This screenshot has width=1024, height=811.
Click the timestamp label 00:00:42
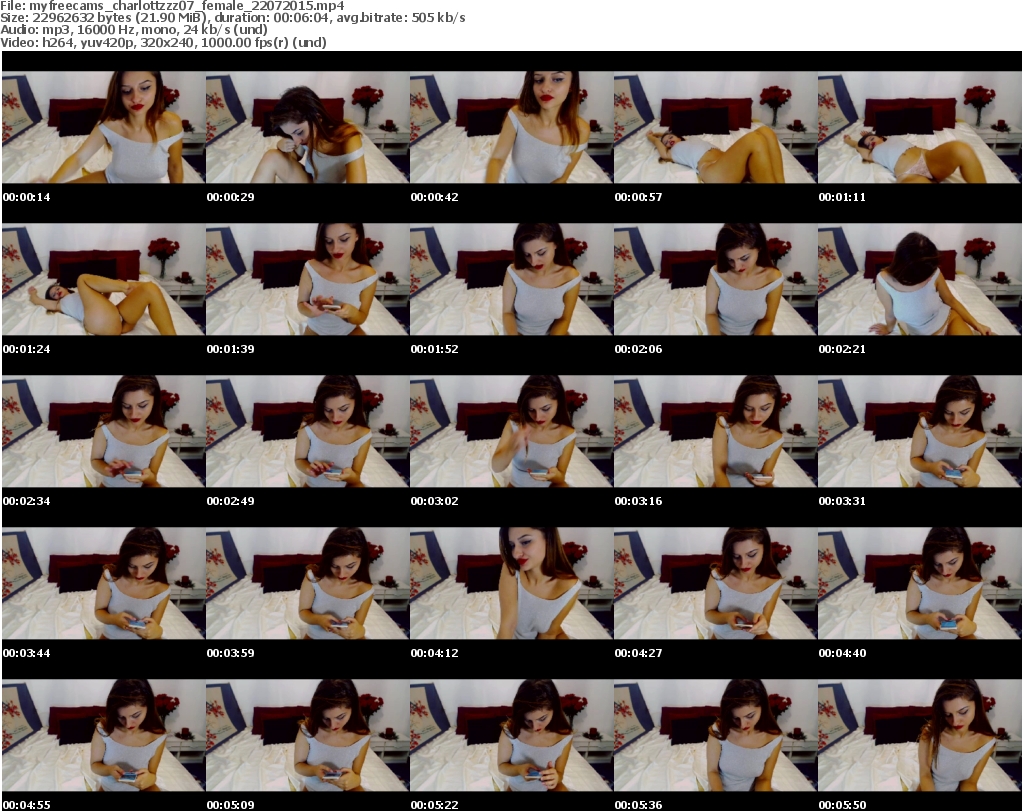pos(434,197)
